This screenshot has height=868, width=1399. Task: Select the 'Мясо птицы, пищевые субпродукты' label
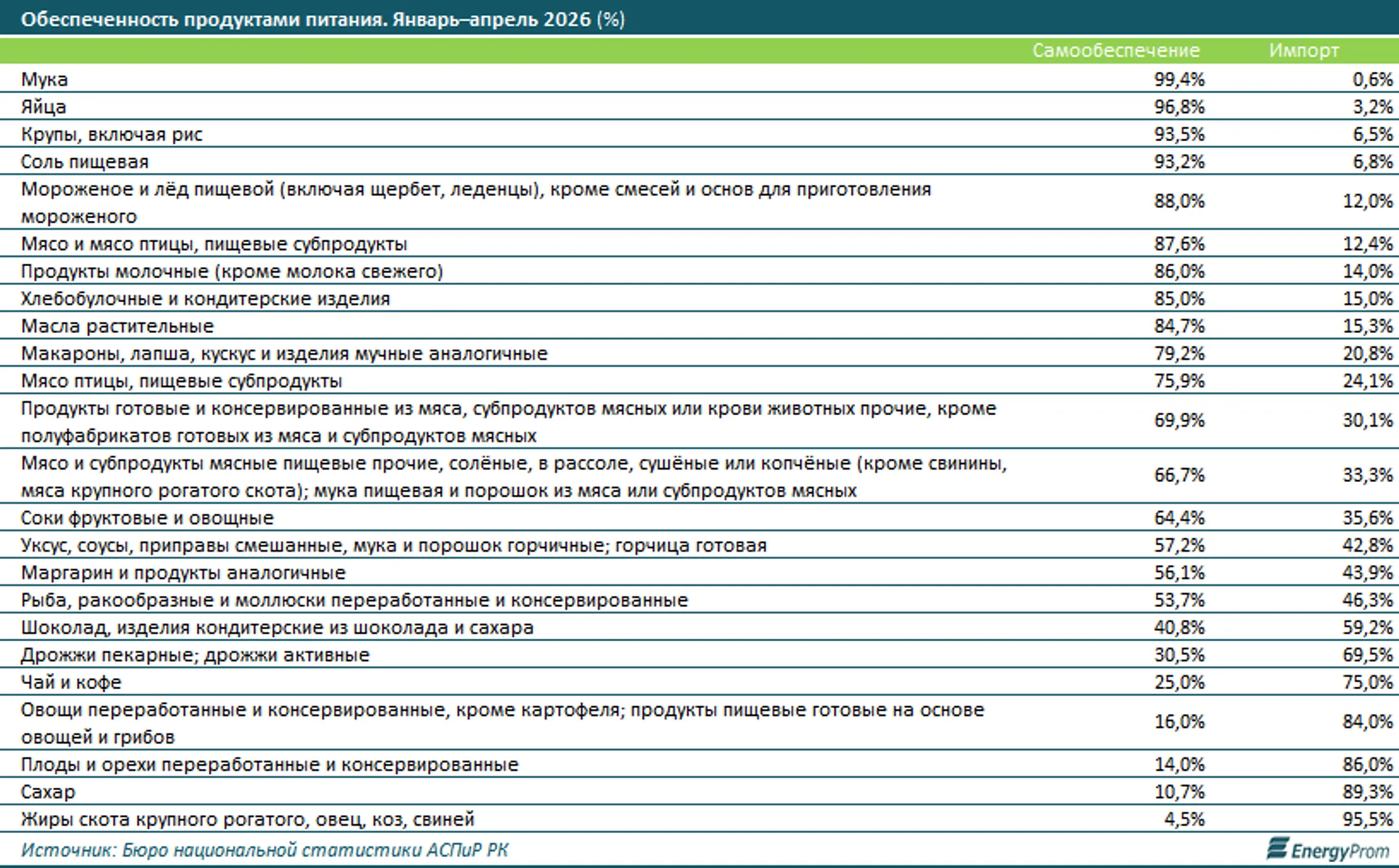coord(181,381)
